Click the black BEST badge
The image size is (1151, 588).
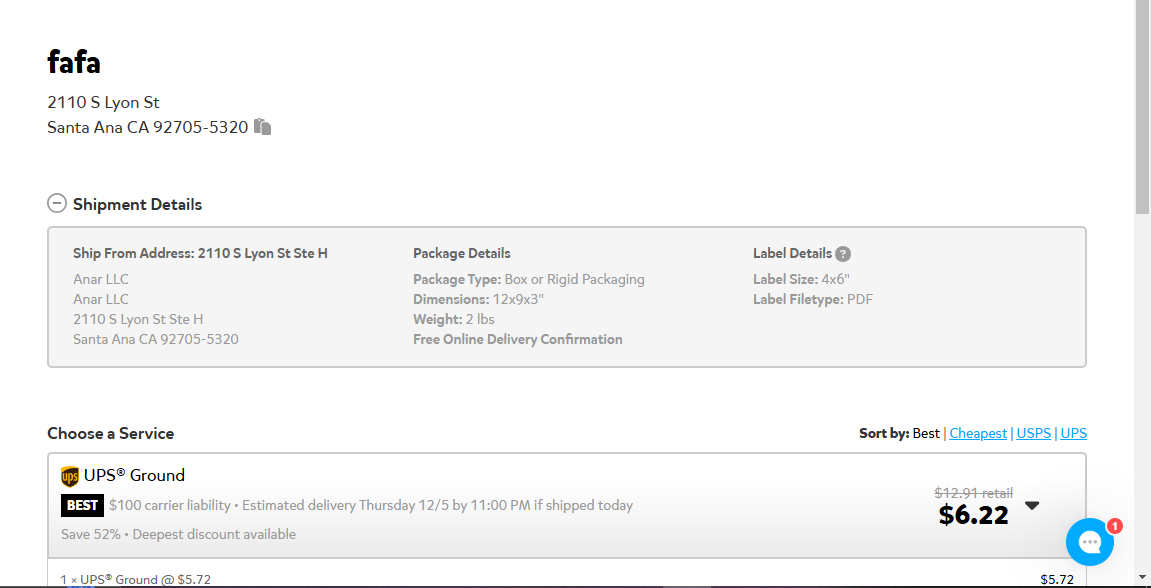pyautogui.click(x=82, y=505)
